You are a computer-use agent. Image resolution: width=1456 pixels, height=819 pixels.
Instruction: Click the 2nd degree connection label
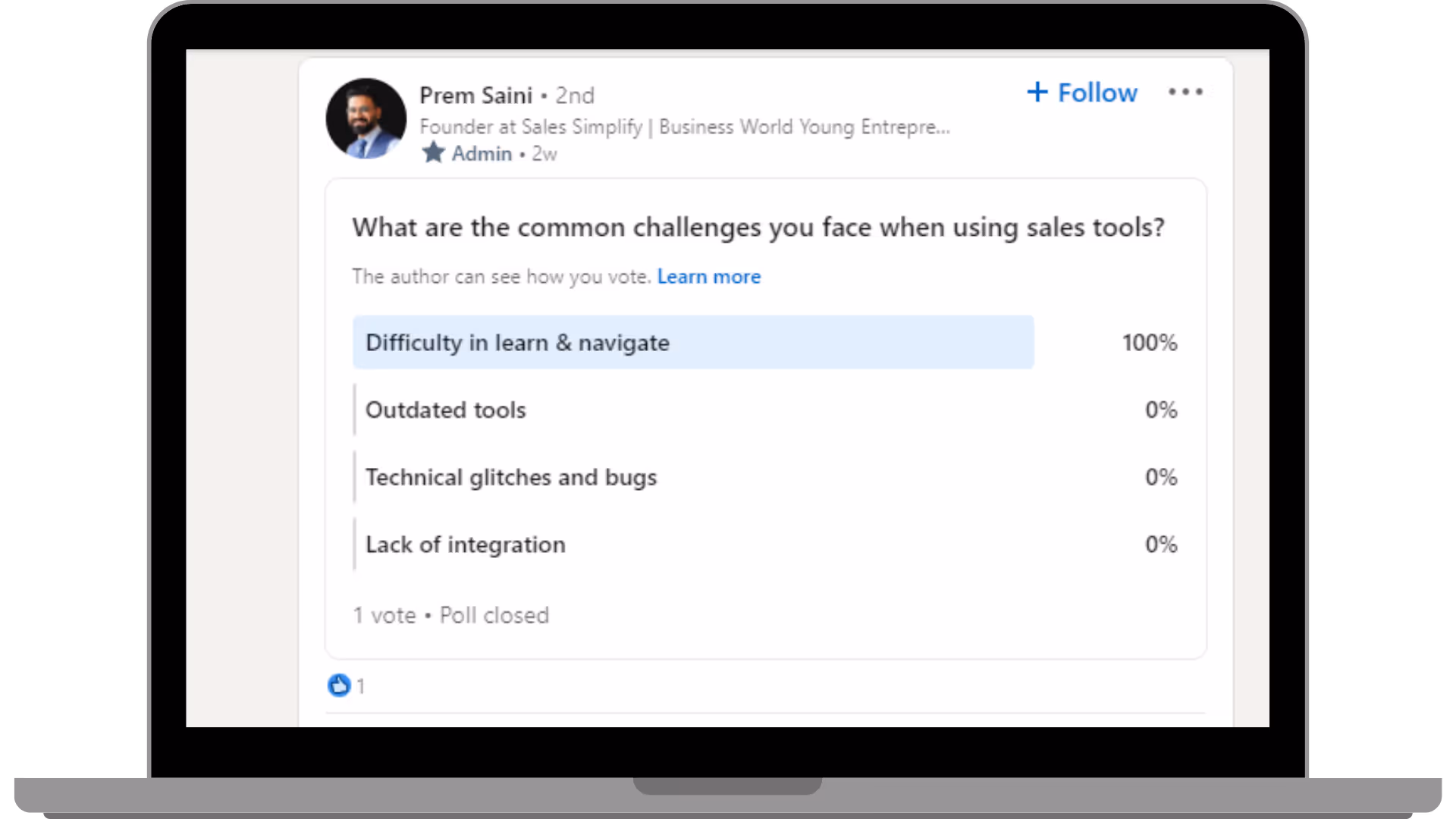(x=575, y=96)
